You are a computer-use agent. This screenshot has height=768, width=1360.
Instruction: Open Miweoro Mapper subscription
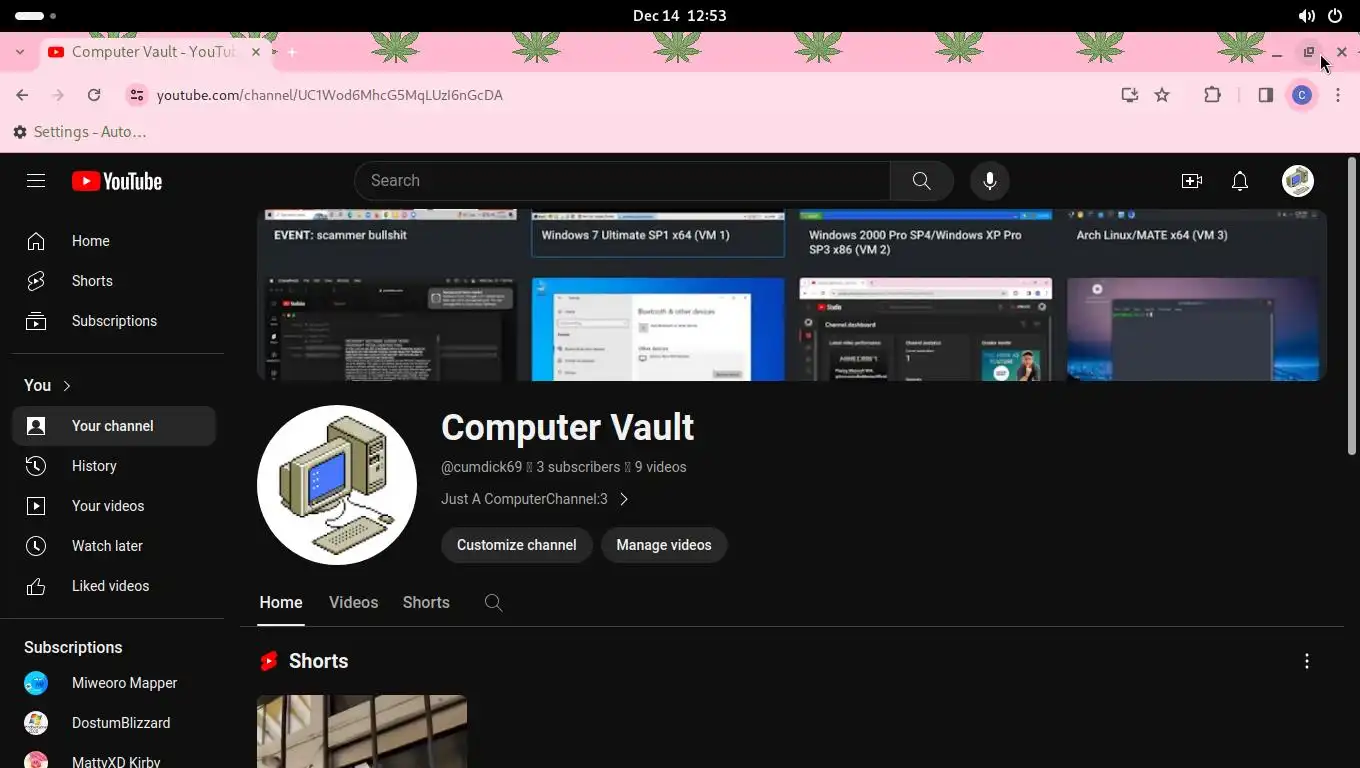point(114,683)
